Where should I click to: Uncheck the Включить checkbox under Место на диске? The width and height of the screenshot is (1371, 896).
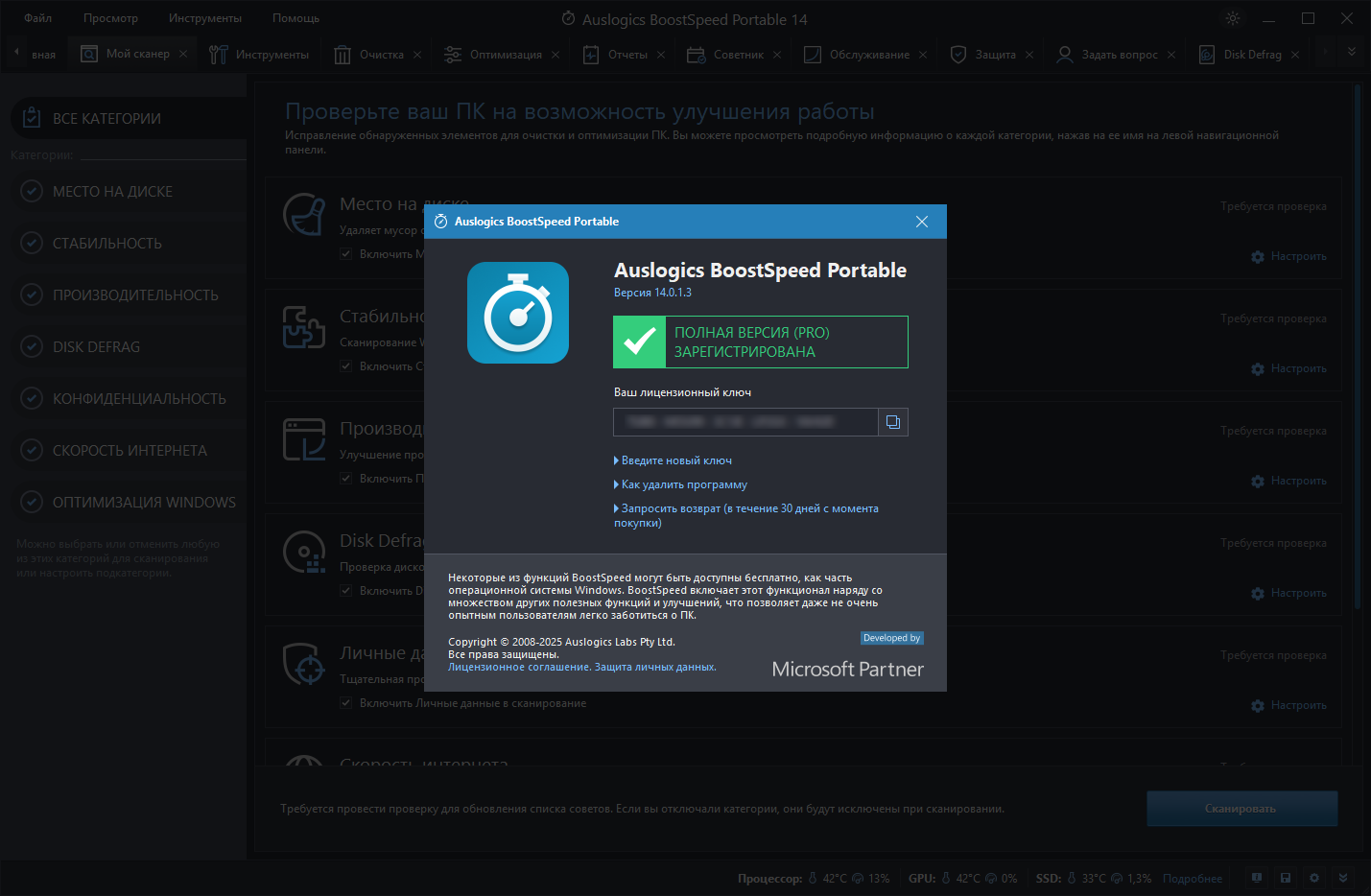346,254
